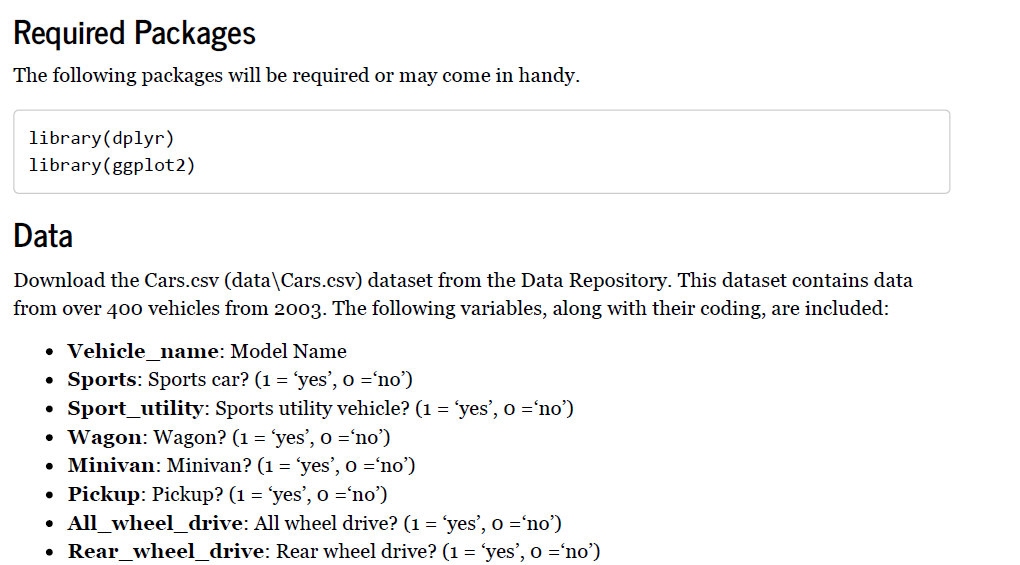Click the bold Minivan variable name
The image size is (1020, 565).
point(112,465)
